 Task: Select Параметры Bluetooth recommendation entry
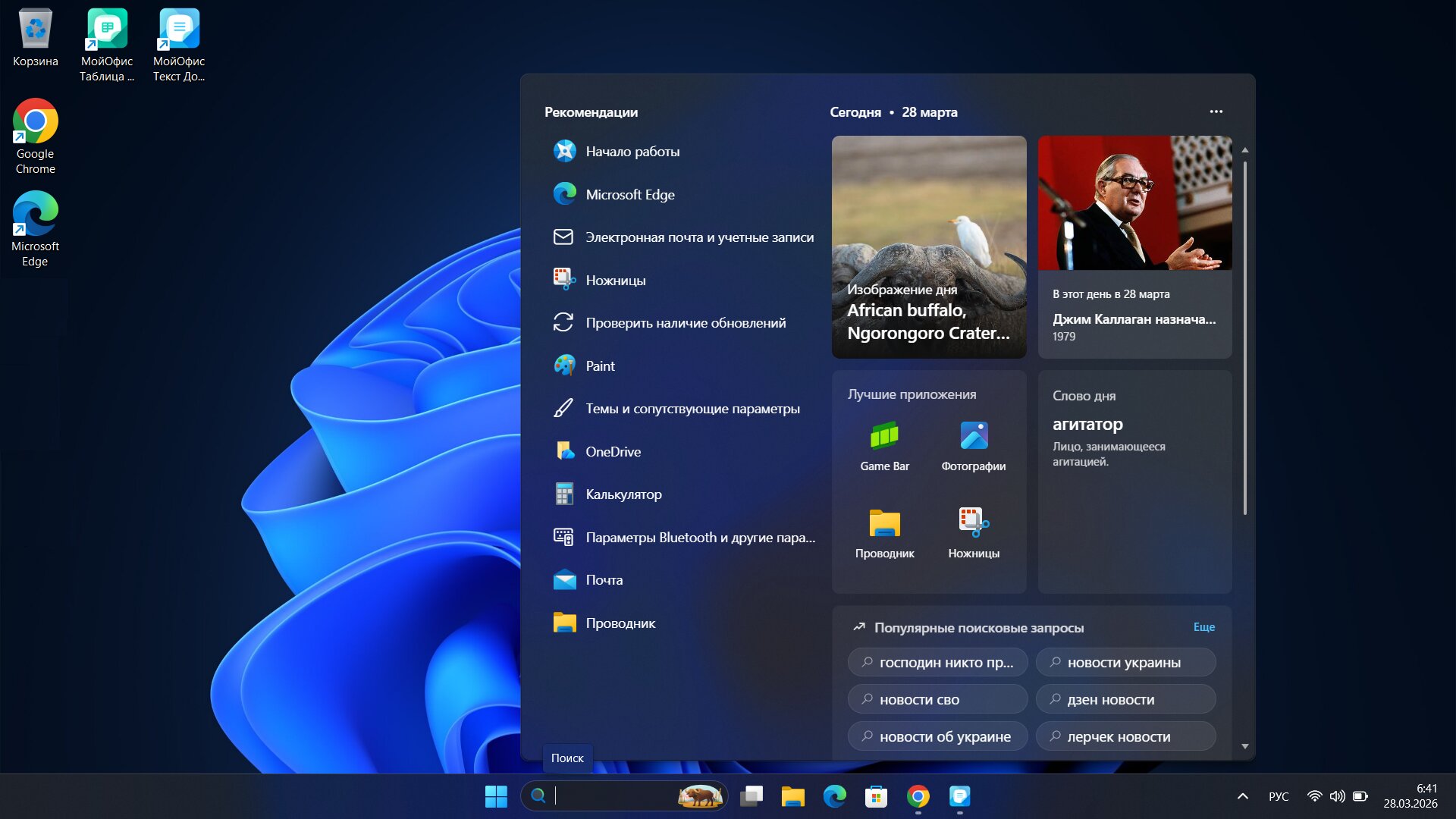pyautogui.click(x=699, y=538)
